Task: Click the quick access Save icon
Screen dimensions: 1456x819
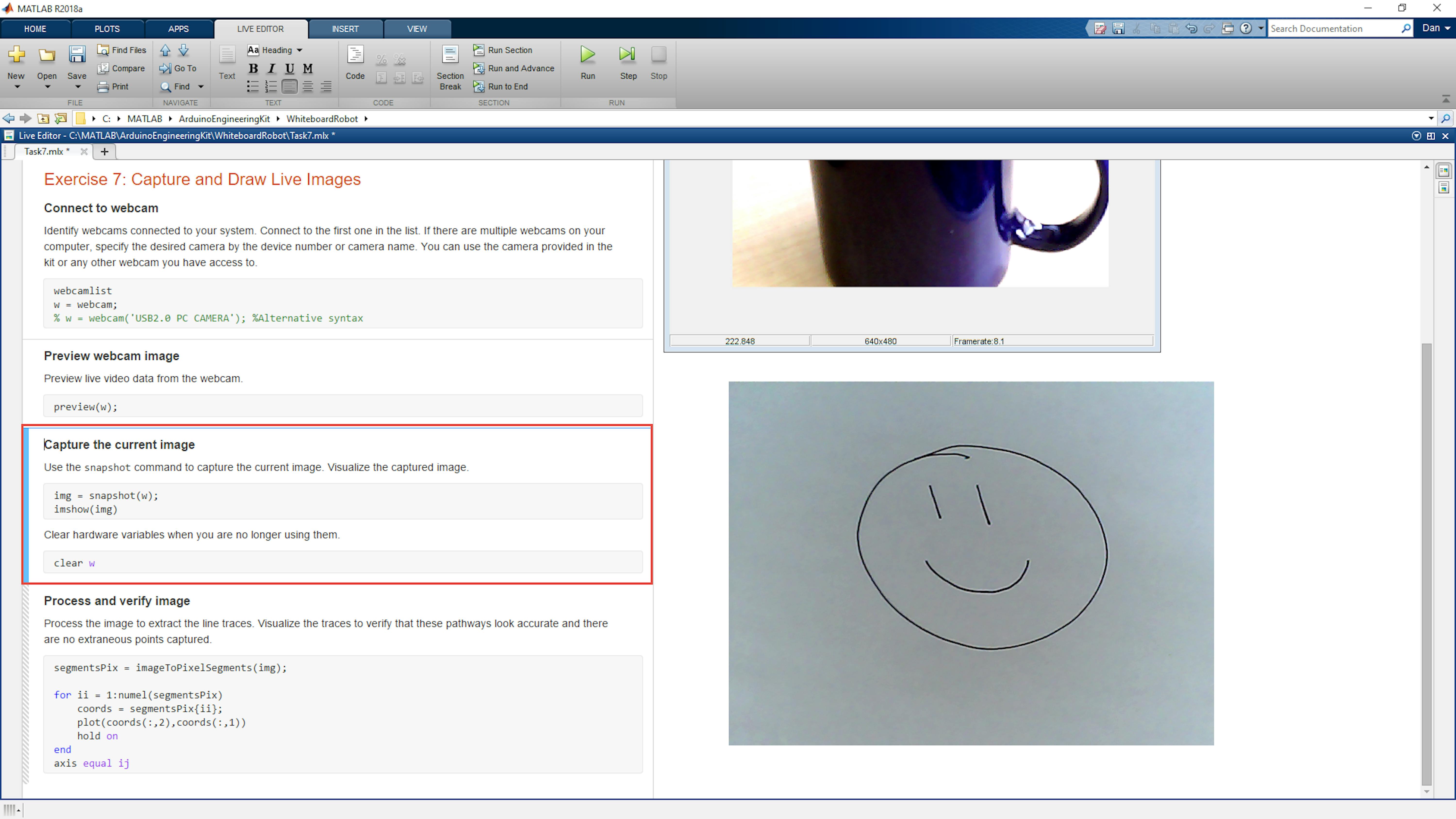Action: click(1118, 28)
